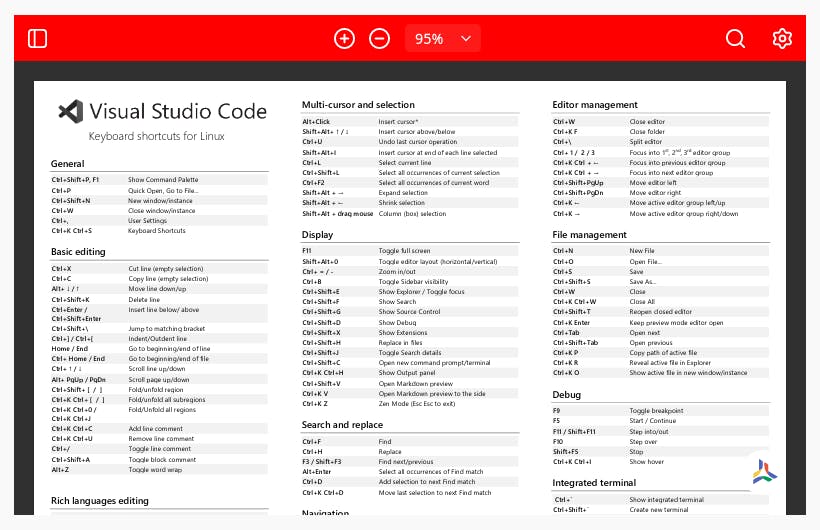820x530 pixels.
Task: Click 'Keep preview mode editor open' text
Action: 676,323
